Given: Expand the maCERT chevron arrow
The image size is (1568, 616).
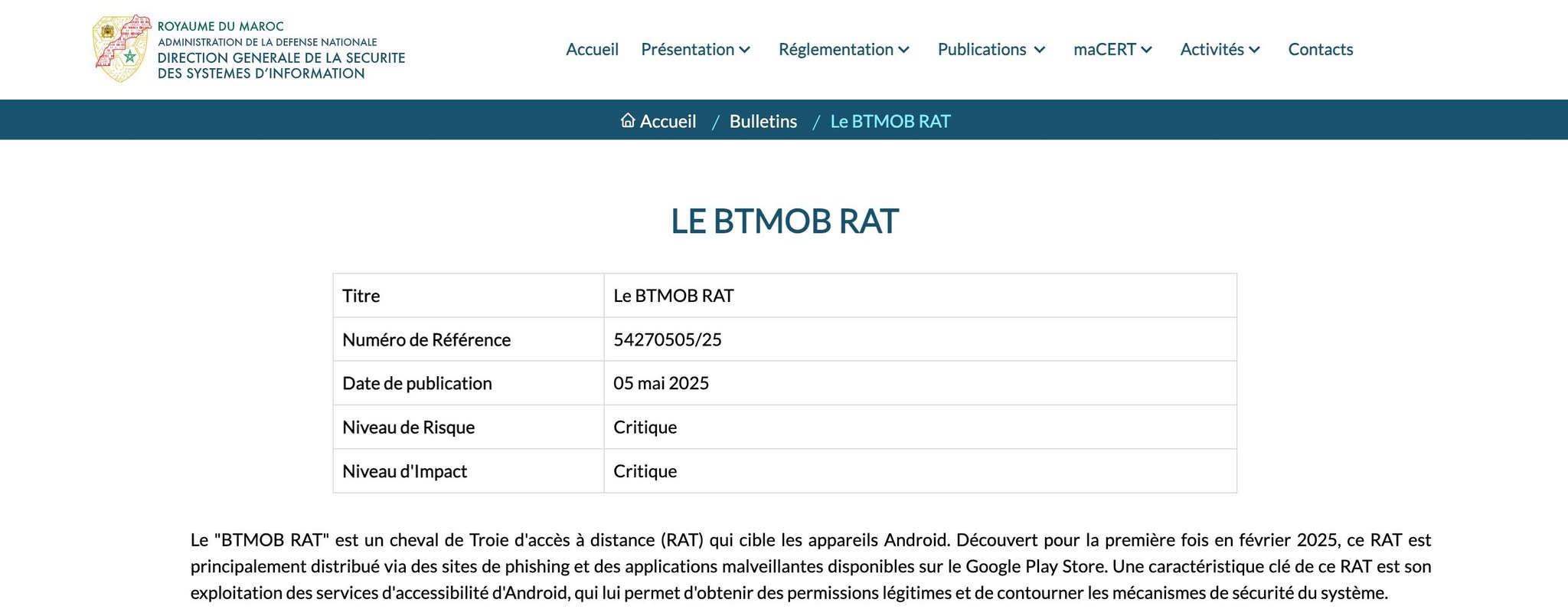Looking at the screenshot, I should pos(1146,50).
